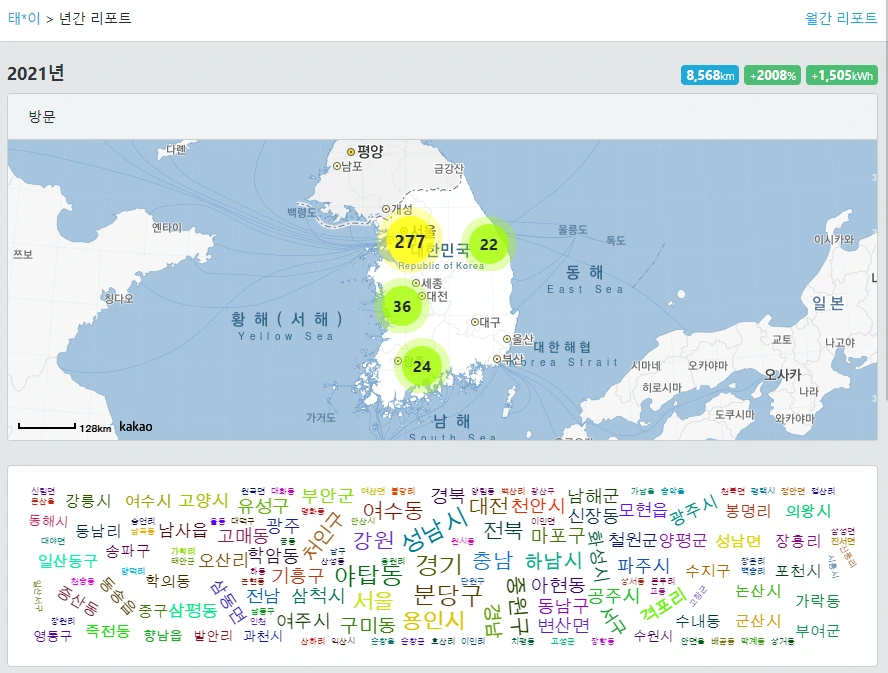Select 용인시 in the word cloud

point(433,620)
